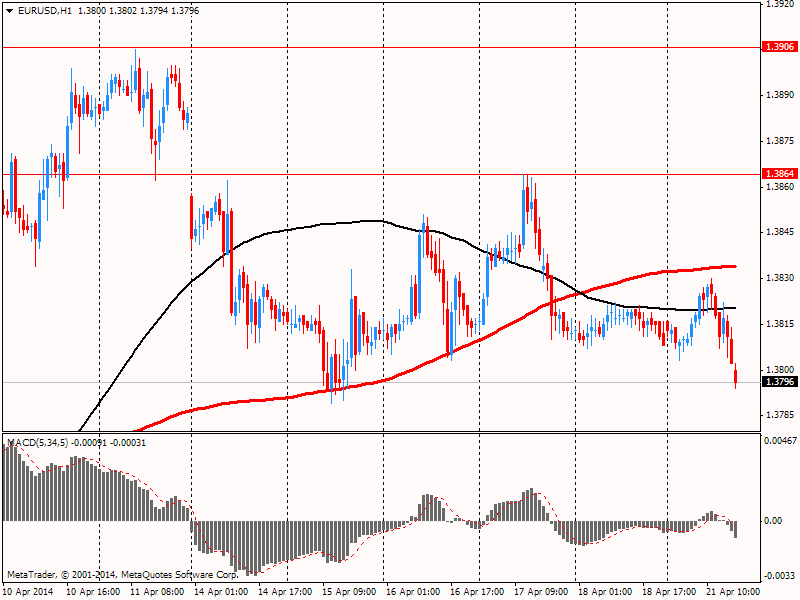Select MACD scale value -0.0033
This screenshot has width=800, height=600.
pos(781,576)
